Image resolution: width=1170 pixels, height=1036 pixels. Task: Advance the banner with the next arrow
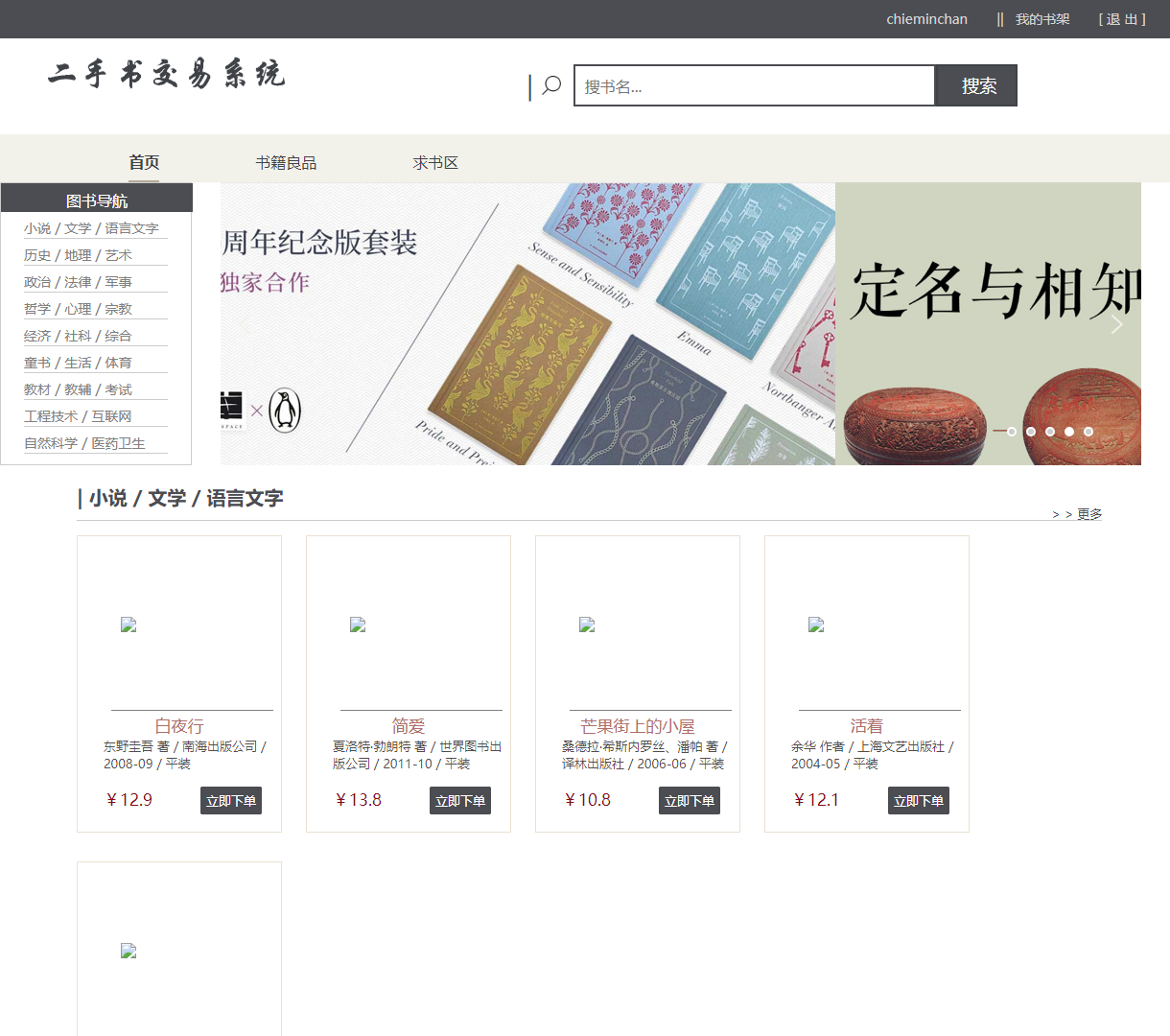pos(1116,324)
